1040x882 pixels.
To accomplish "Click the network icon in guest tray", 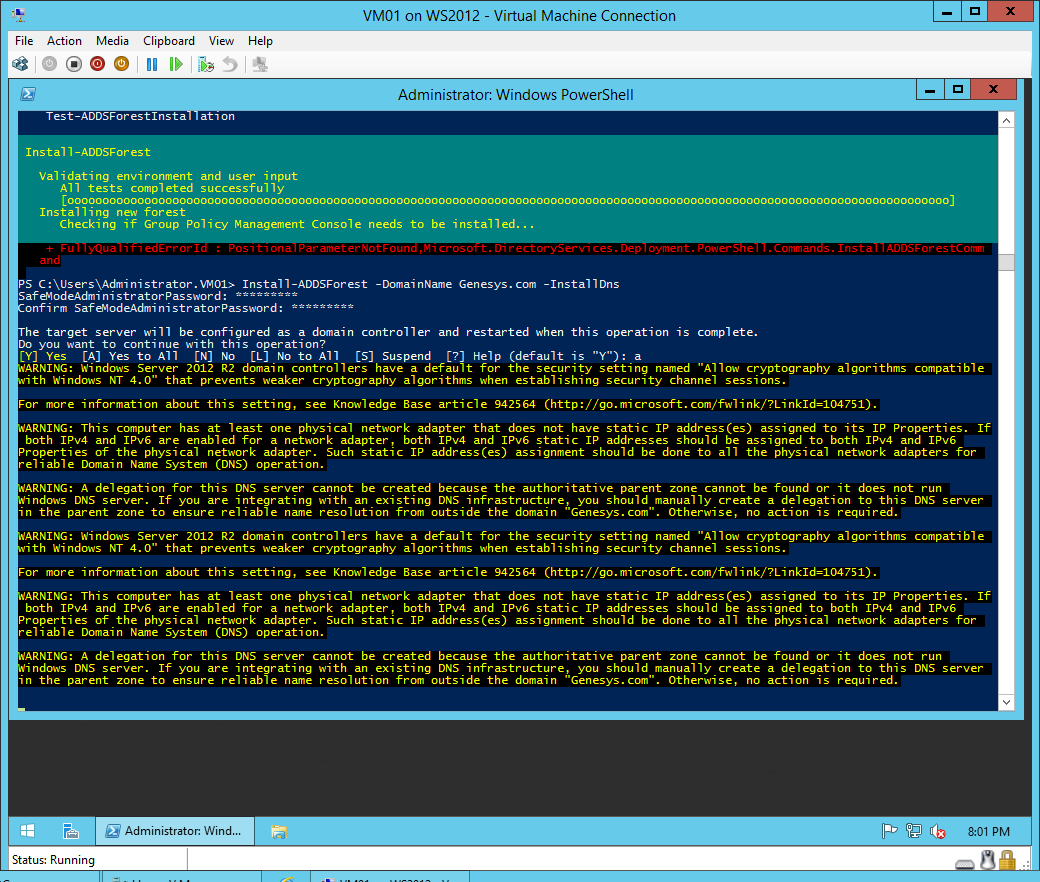I will pyautogui.click(x=913, y=831).
